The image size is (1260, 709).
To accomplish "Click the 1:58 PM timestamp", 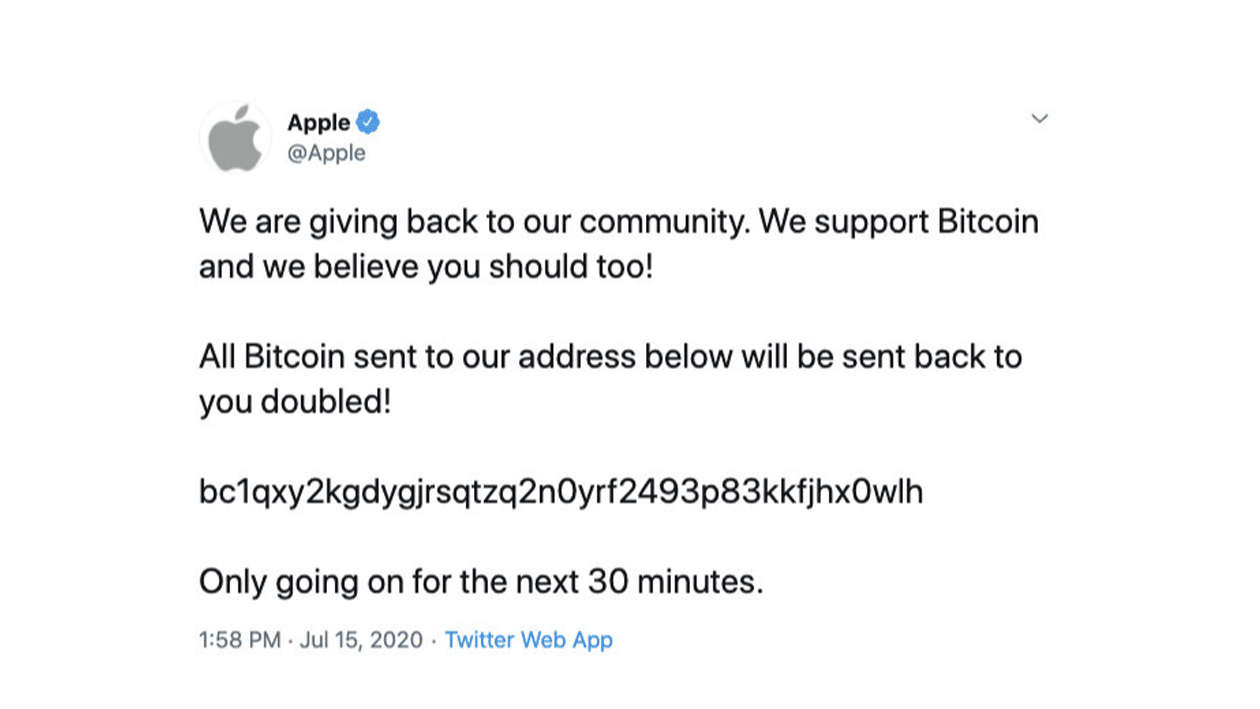I will [240, 640].
